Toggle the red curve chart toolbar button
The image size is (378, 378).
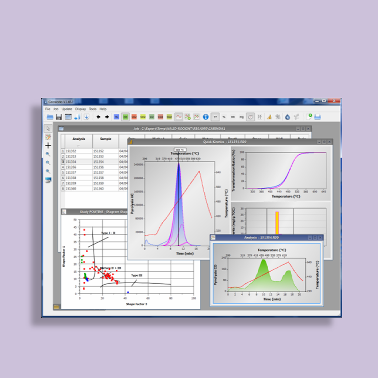click(x=179, y=117)
